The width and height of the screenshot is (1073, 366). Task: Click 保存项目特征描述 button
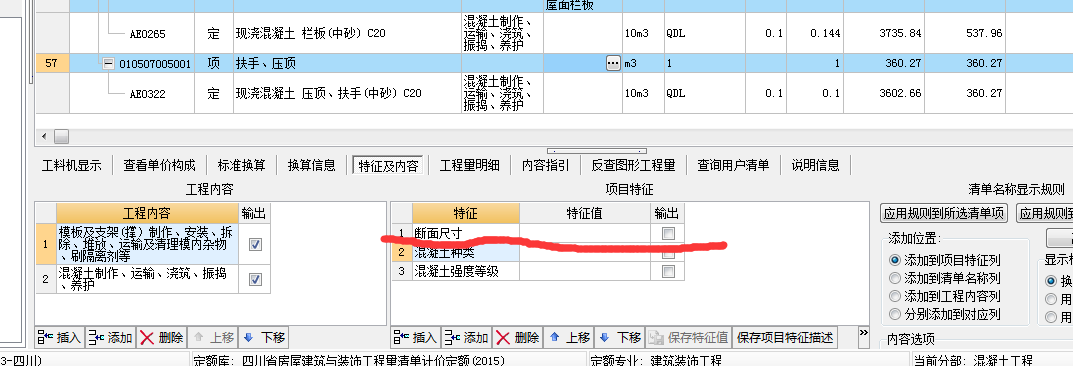[784, 337]
